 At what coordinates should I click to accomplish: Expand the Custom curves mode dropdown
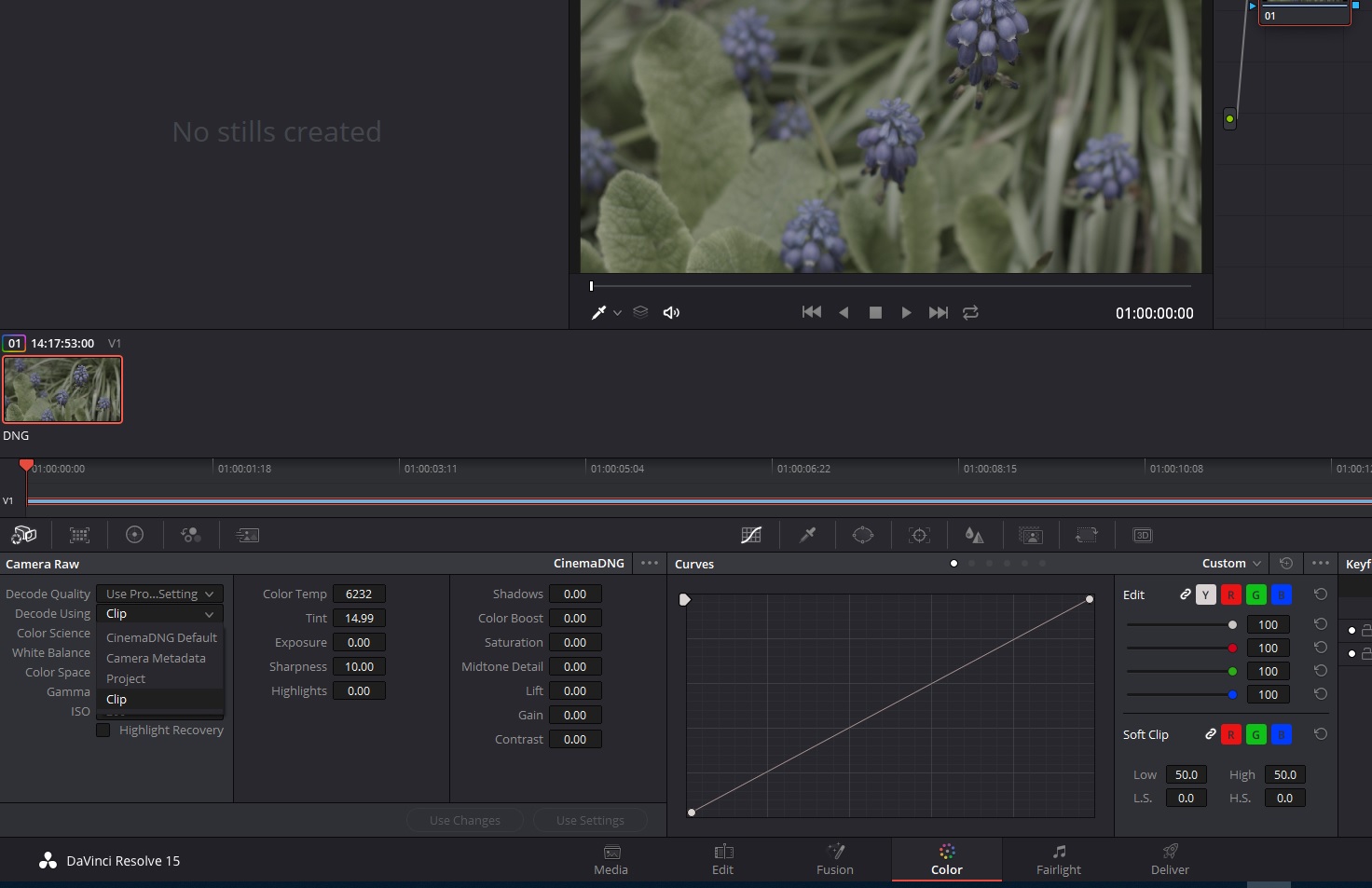(x=1231, y=564)
